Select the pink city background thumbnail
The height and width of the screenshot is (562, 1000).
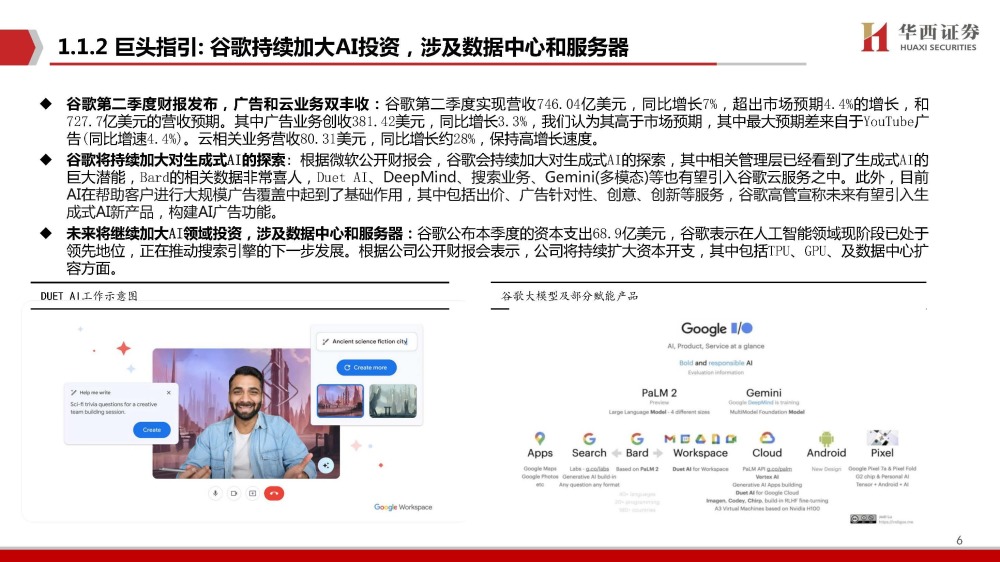coord(340,401)
